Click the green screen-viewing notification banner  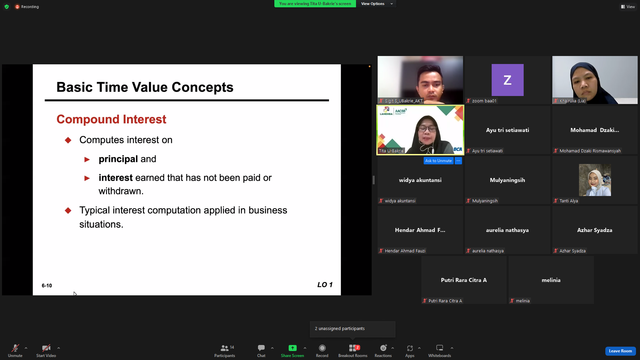pyautogui.click(x=315, y=4)
